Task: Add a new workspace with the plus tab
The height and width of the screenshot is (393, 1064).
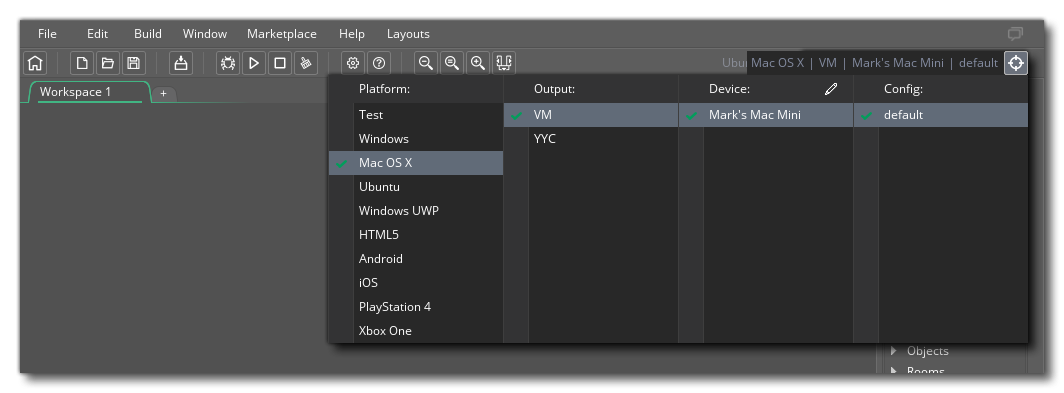Action: tap(164, 94)
